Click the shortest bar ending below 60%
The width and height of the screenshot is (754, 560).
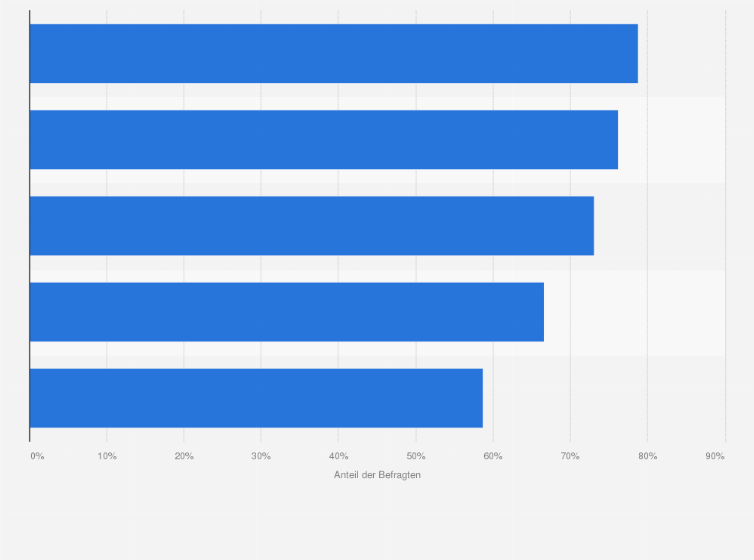point(256,398)
